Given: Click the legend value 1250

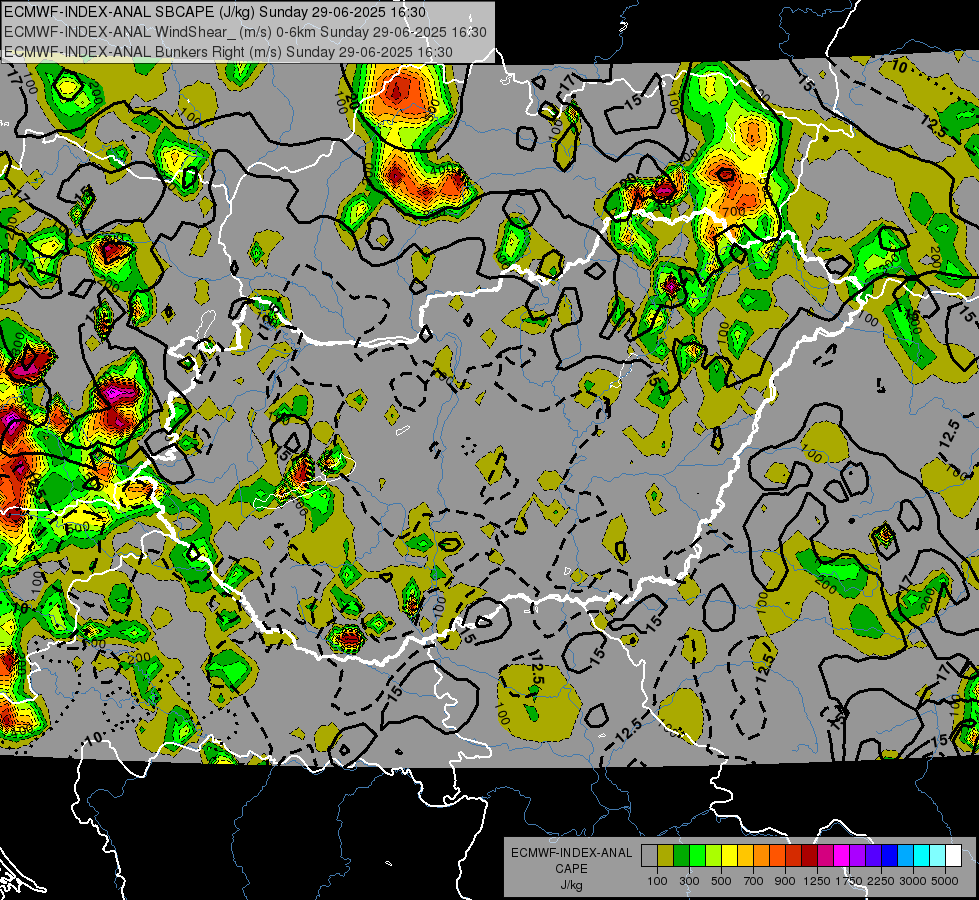Looking at the screenshot, I should click(x=817, y=881).
